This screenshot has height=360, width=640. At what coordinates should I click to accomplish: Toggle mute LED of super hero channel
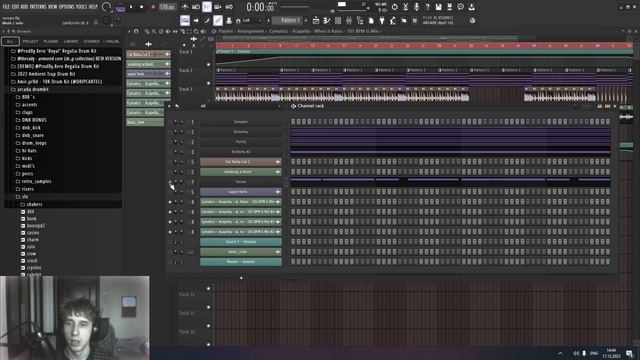coord(170,192)
